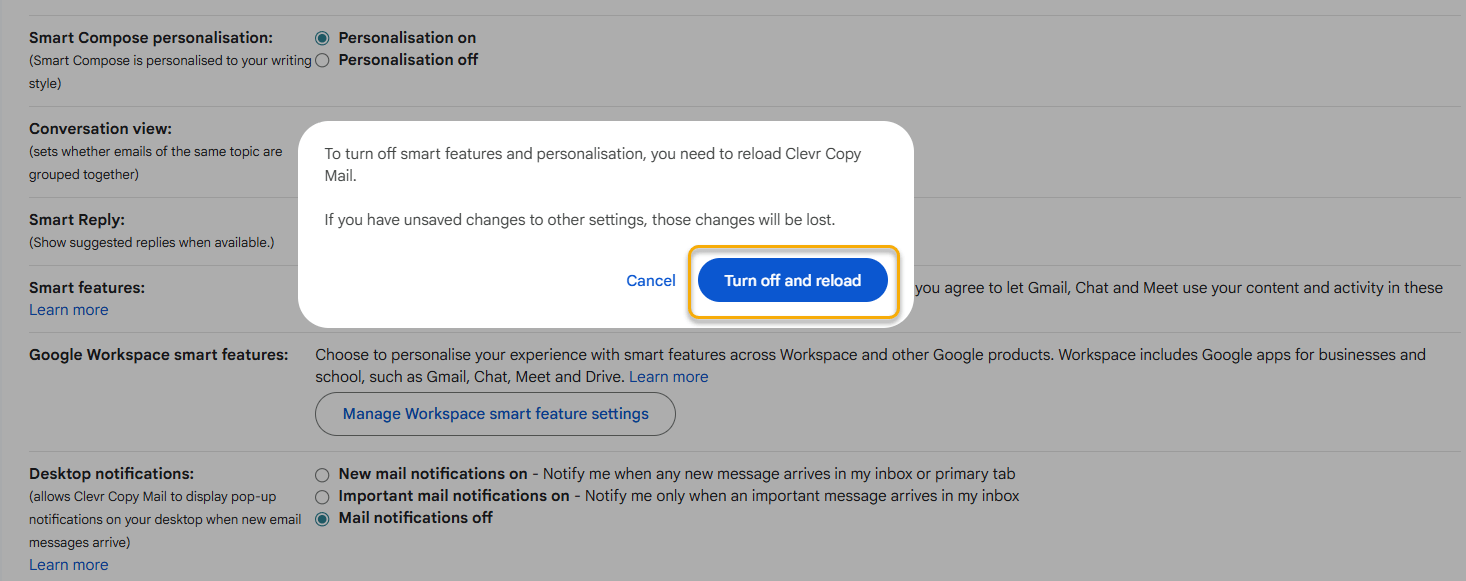Cancel the reload confirmation dialog
Viewport: 1466px width, 581px height.
[x=651, y=281]
